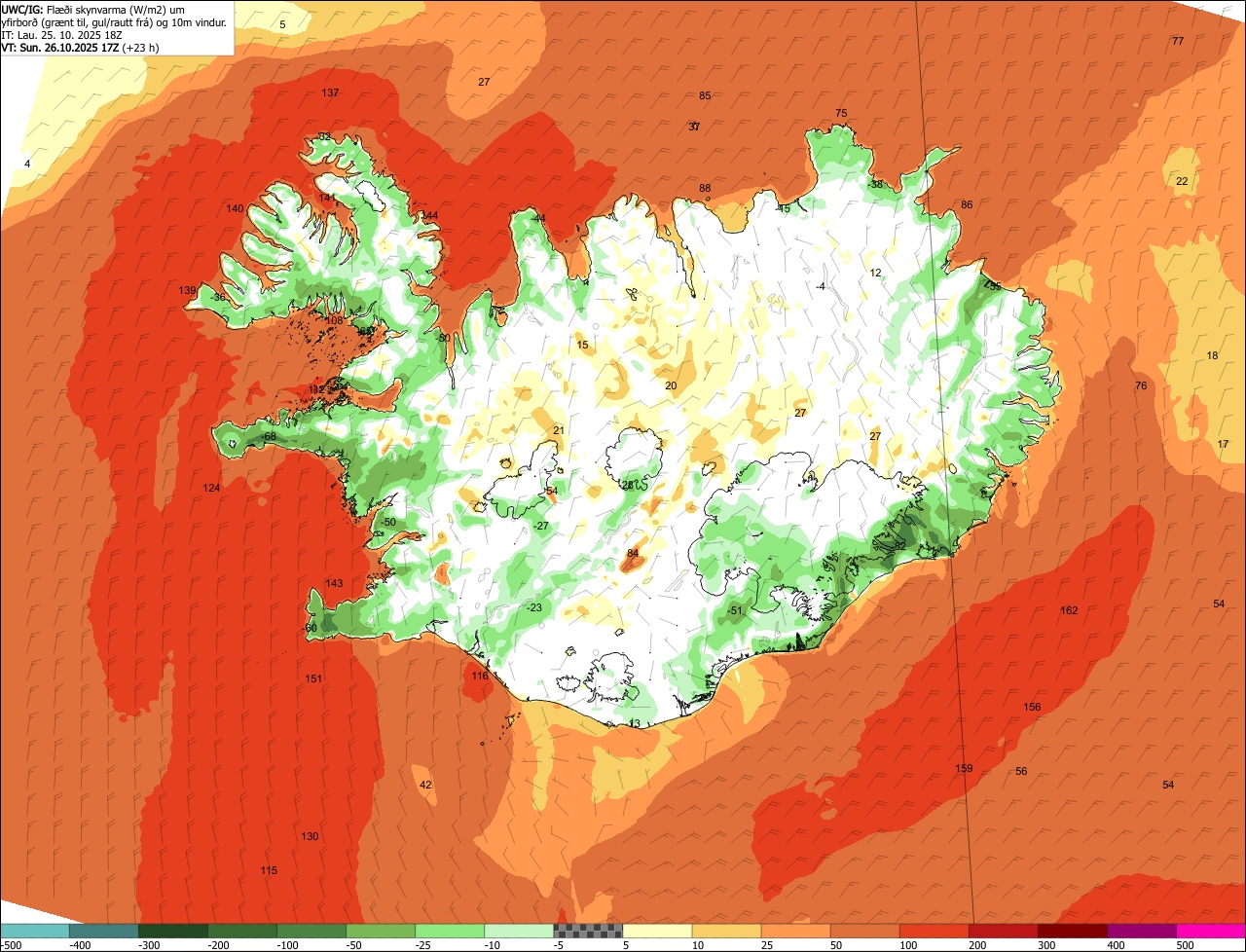
Task: Click the map value '85' north of Iceland
Action: [x=705, y=95]
